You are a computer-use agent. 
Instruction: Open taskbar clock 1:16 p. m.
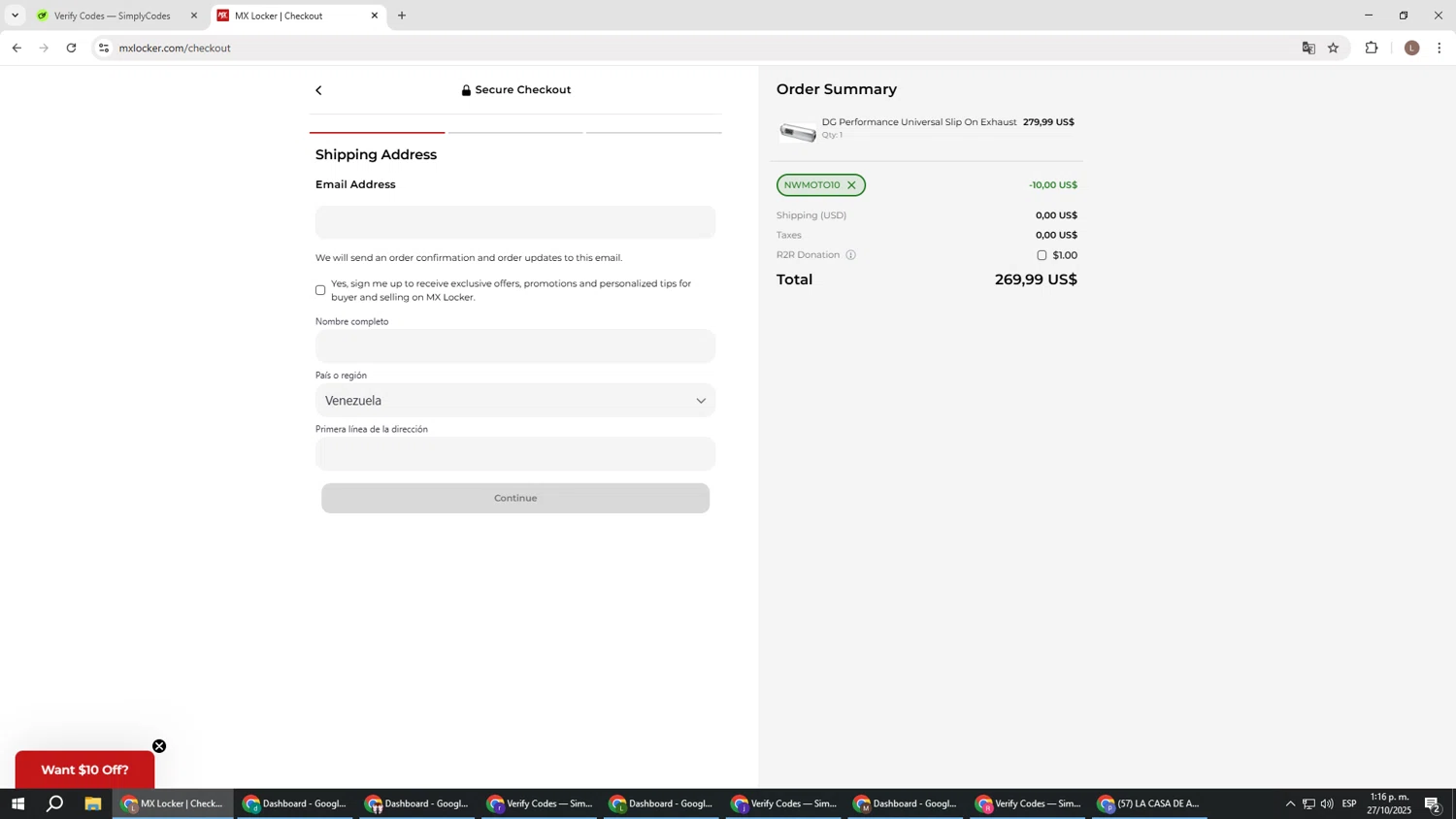pos(1389,803)
